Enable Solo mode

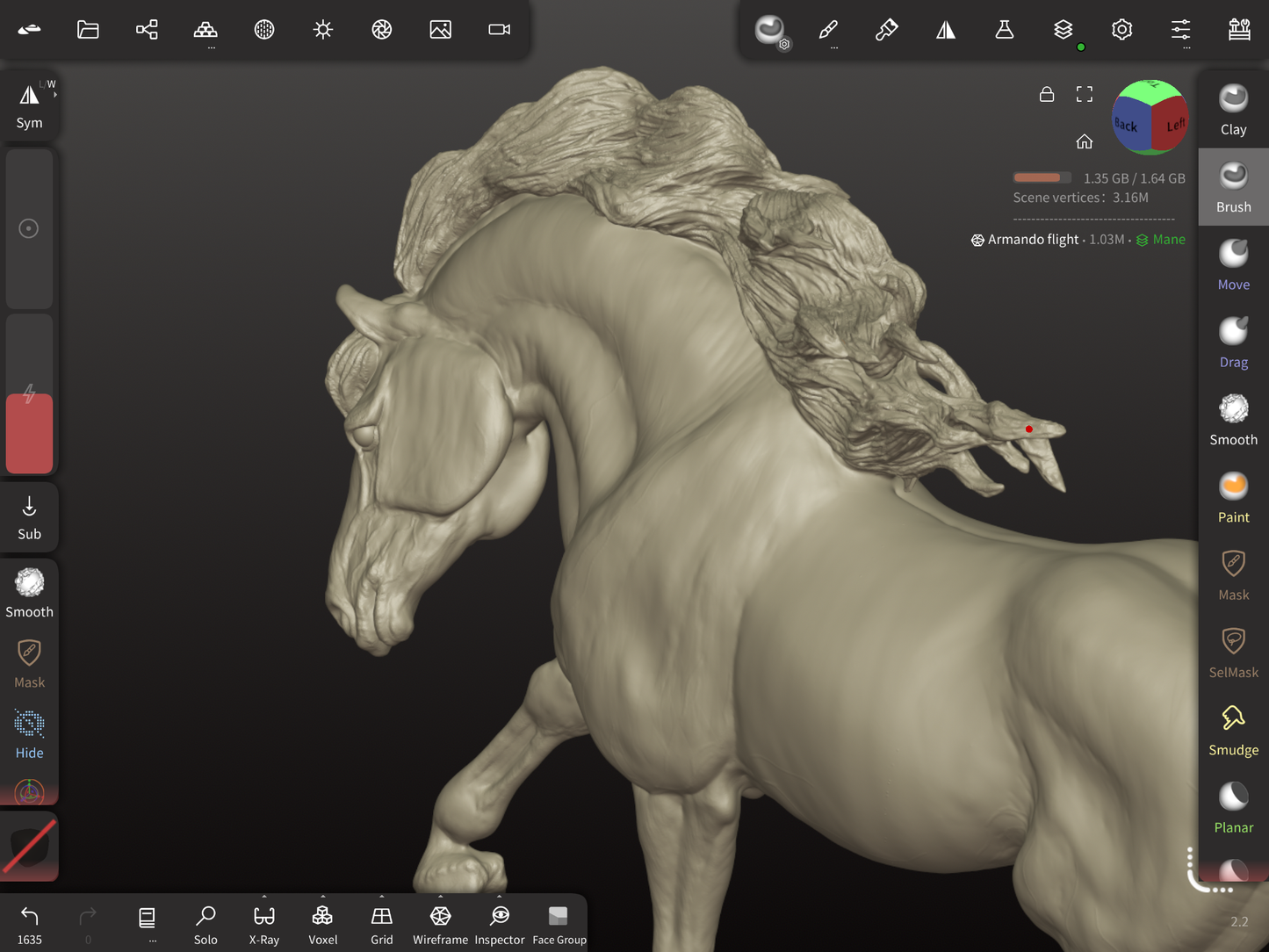click(x=205, y=924)
